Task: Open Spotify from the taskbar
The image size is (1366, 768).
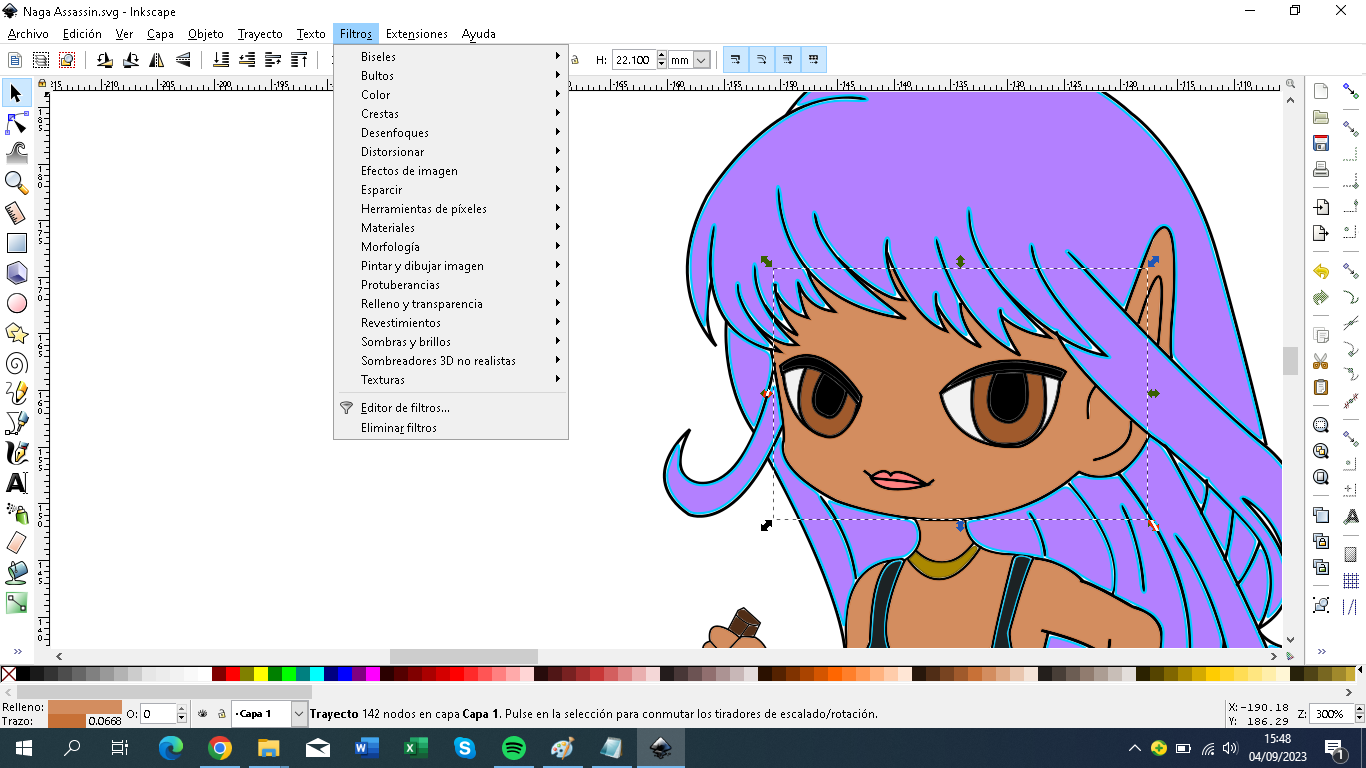Action: [514, 747]
